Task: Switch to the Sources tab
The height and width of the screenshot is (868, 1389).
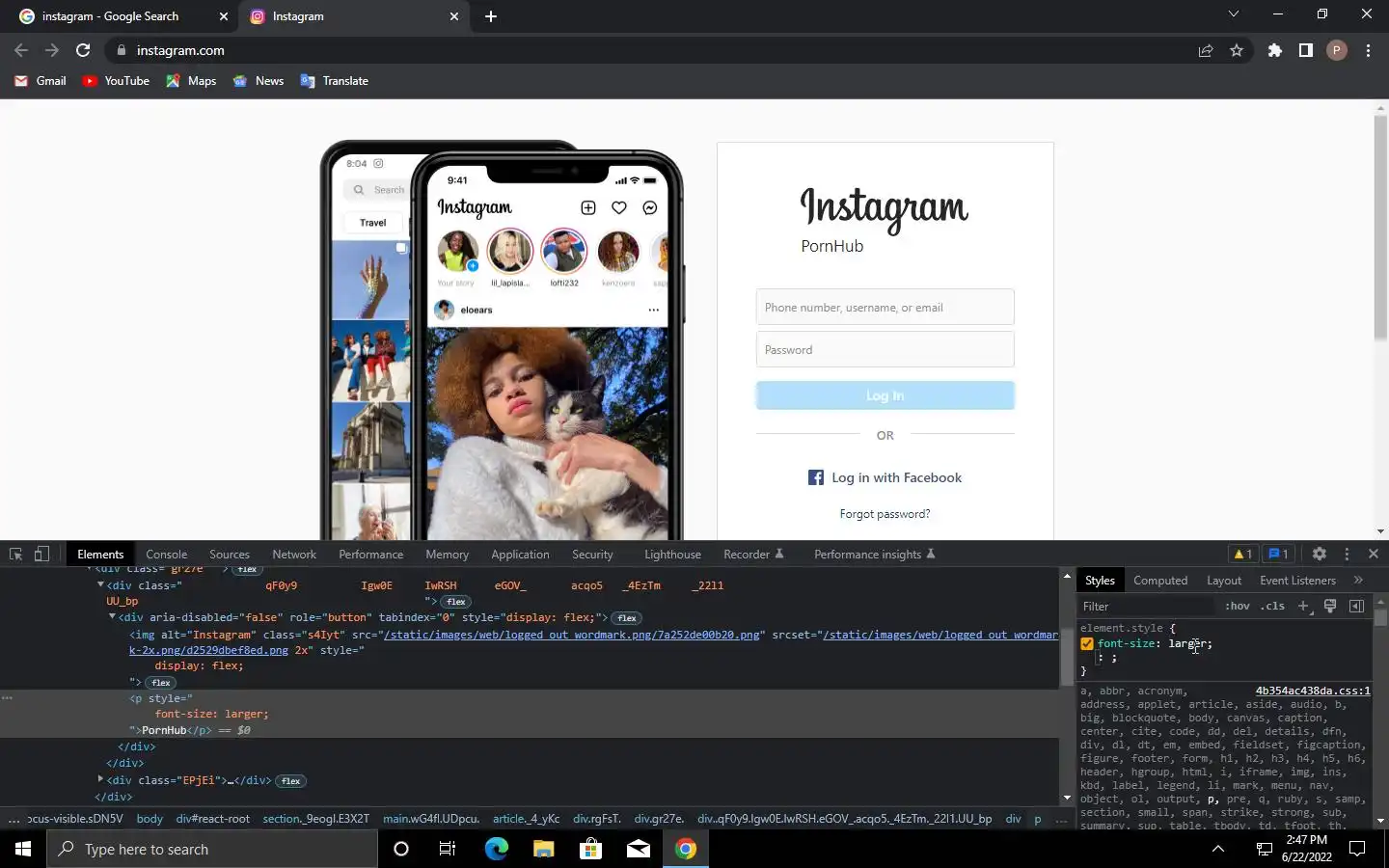Action: point(230,554)
